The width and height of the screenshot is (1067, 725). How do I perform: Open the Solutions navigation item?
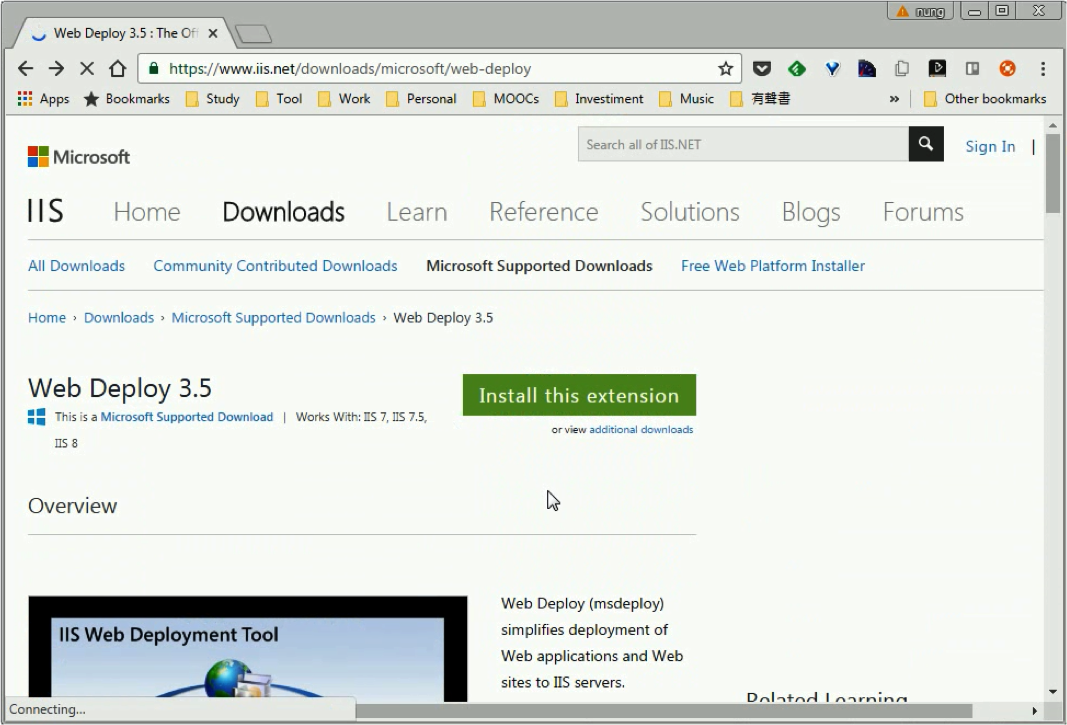(x=690, y=212)
